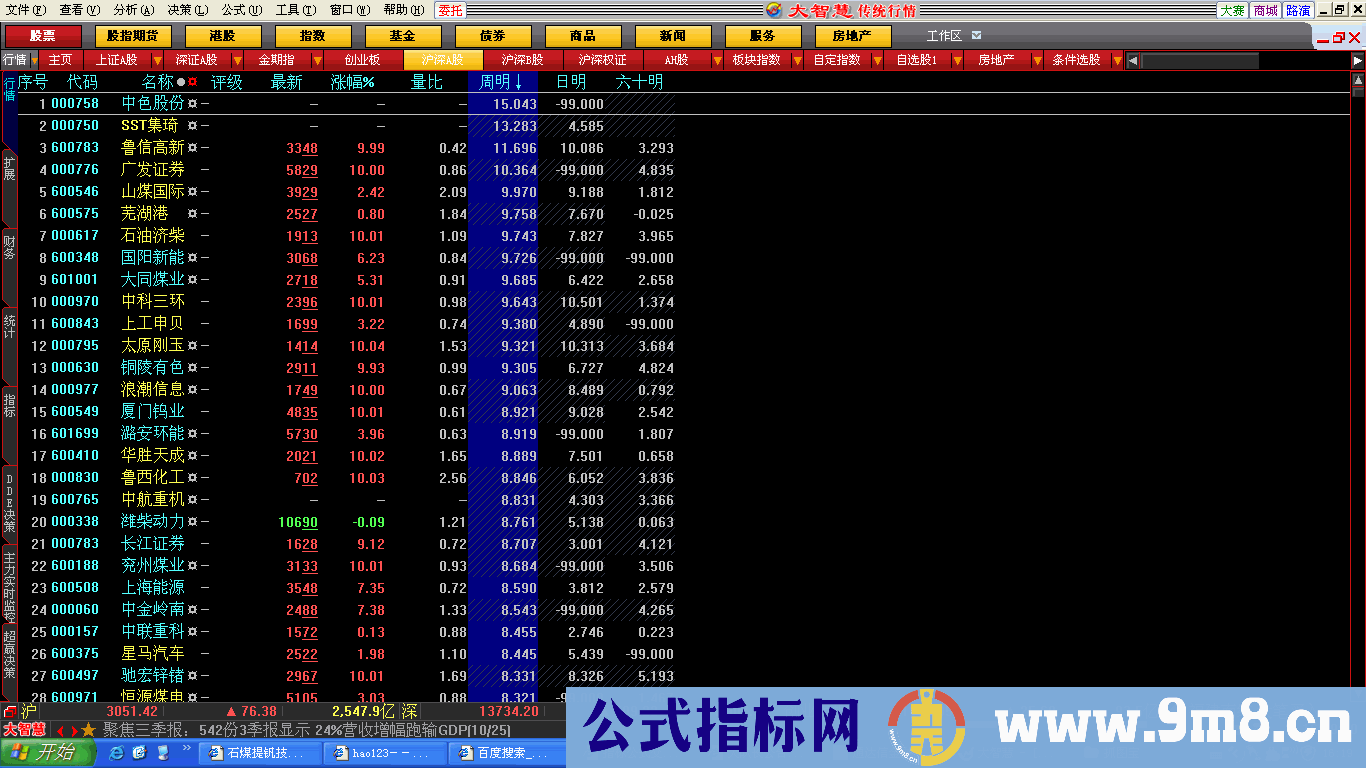Open the 公式 menu
This screenshot has height=768, width=1366.
coord(241,10)
